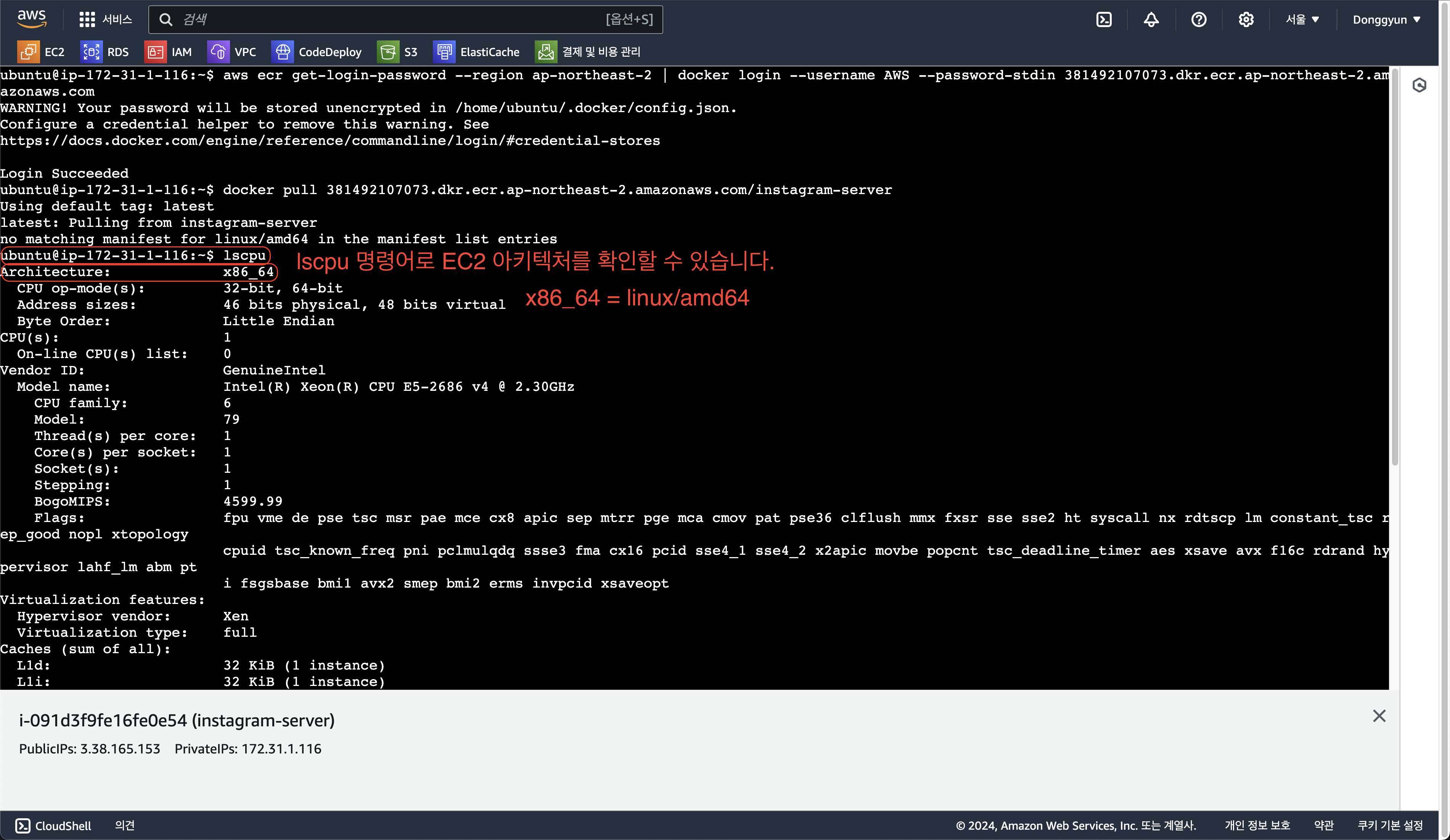Open the help question mark menu
The image size is (1450, 840).
pyautogui.click(x=1199, y=19)
